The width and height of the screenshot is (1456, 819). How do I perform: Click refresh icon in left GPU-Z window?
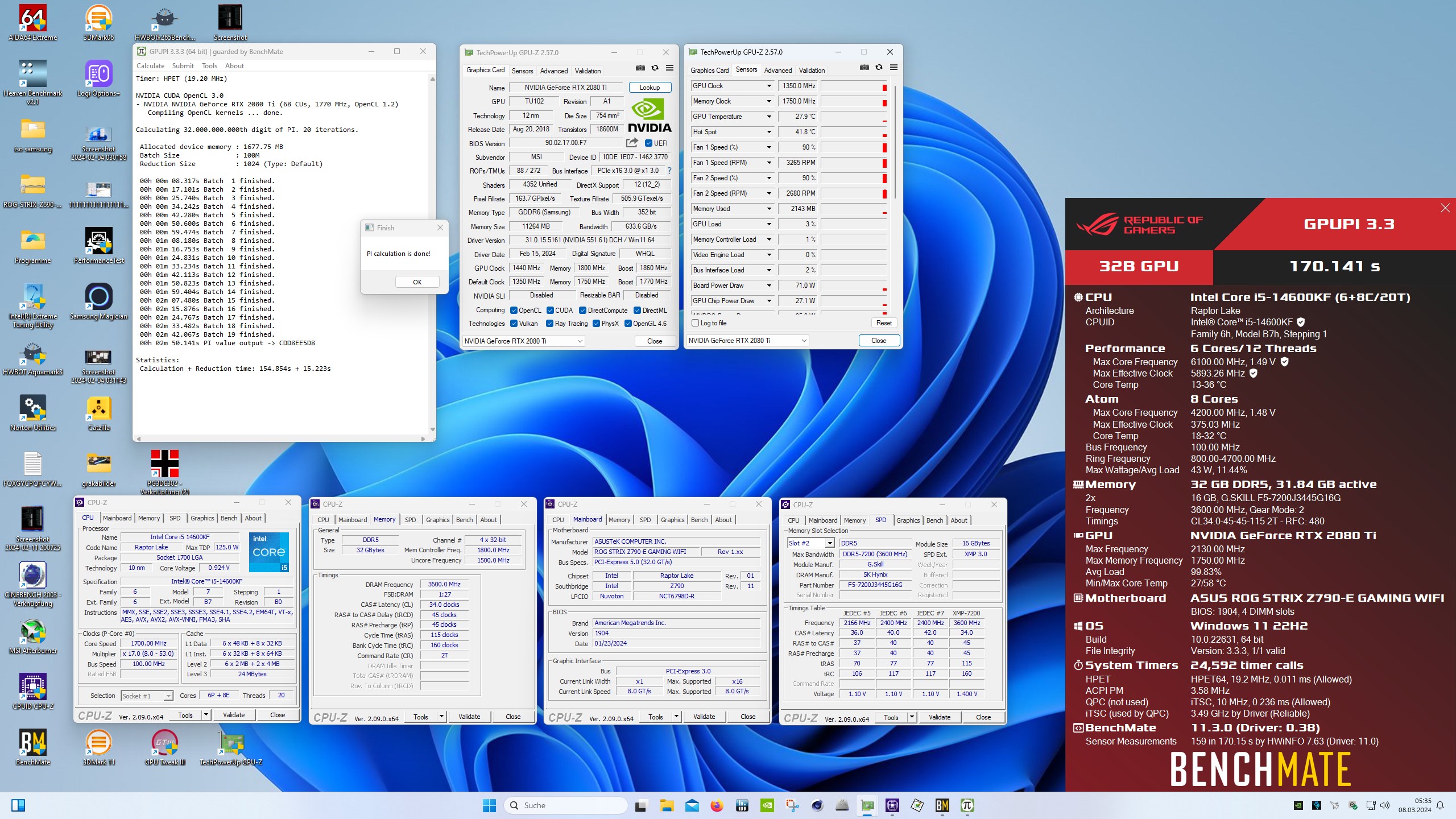(655, 68)
